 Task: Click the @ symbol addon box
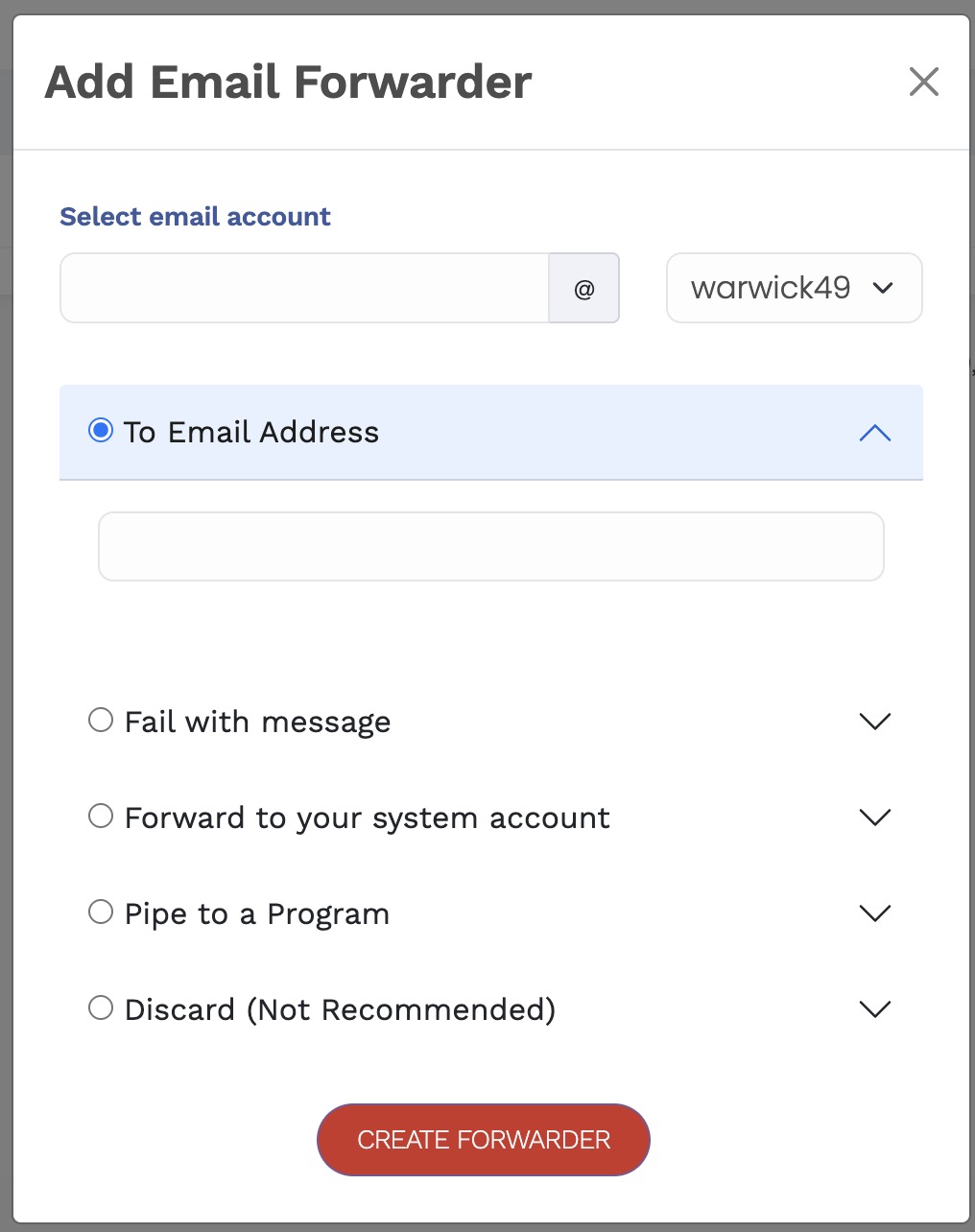(583, 289)
